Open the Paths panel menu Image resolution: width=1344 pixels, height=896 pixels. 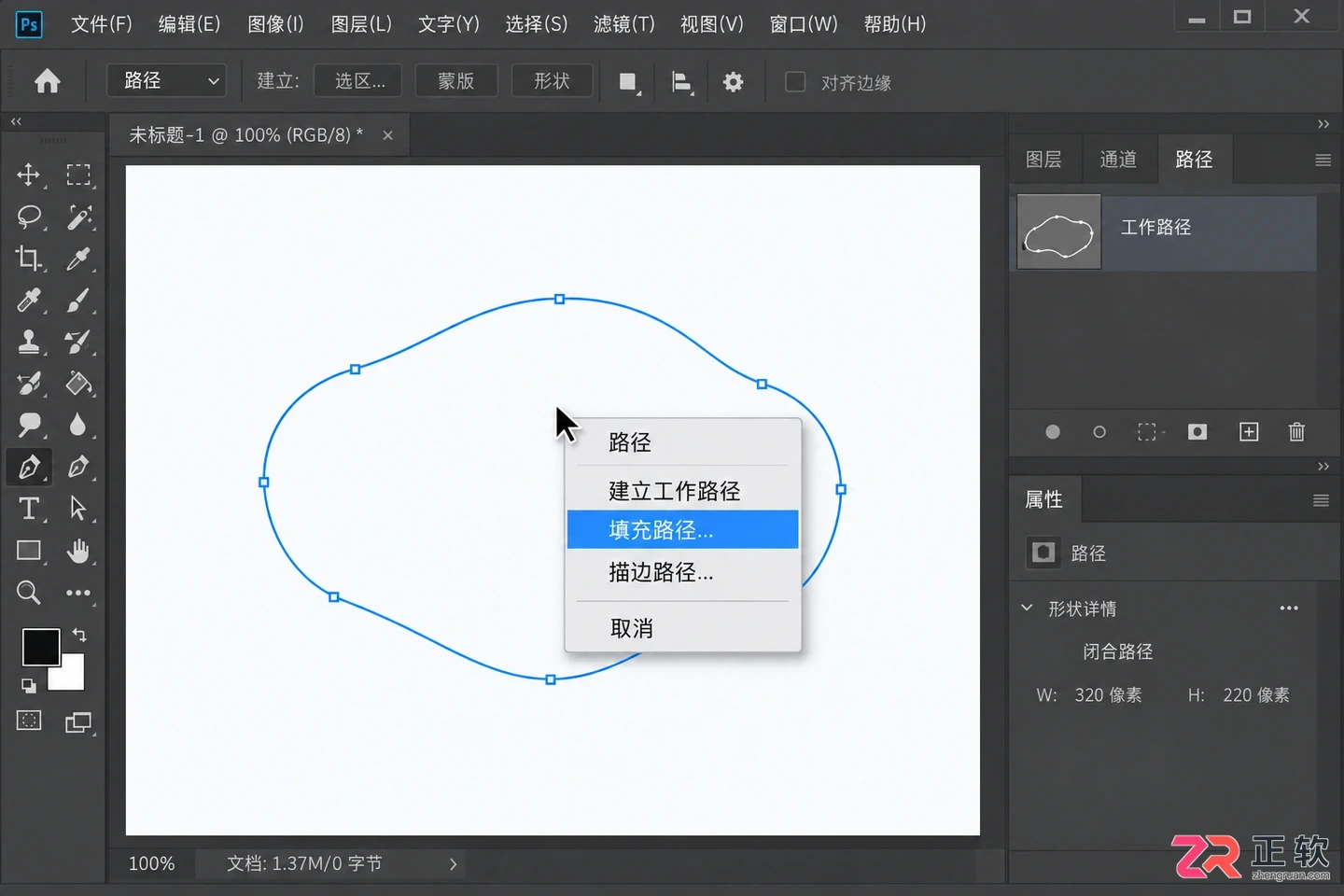click(x=1323, y=161)
